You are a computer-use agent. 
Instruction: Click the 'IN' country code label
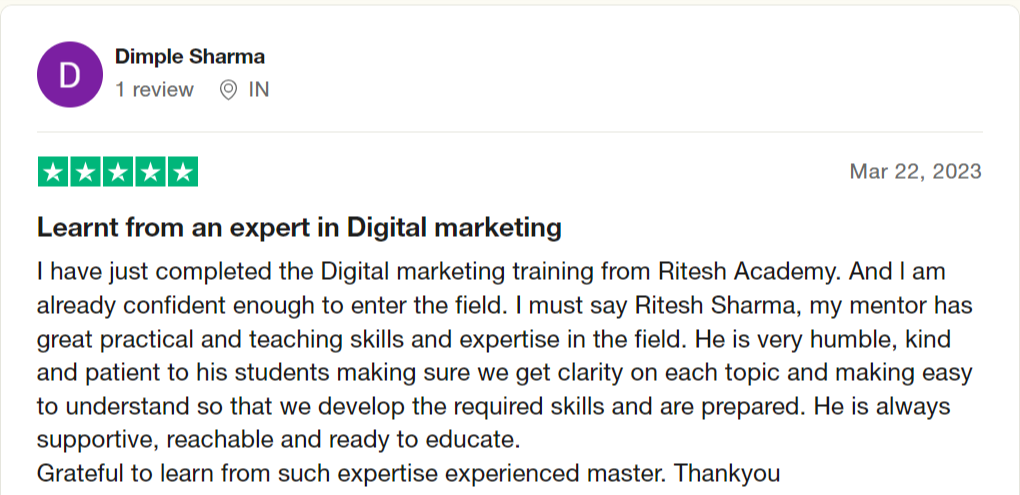coord(259,90)
